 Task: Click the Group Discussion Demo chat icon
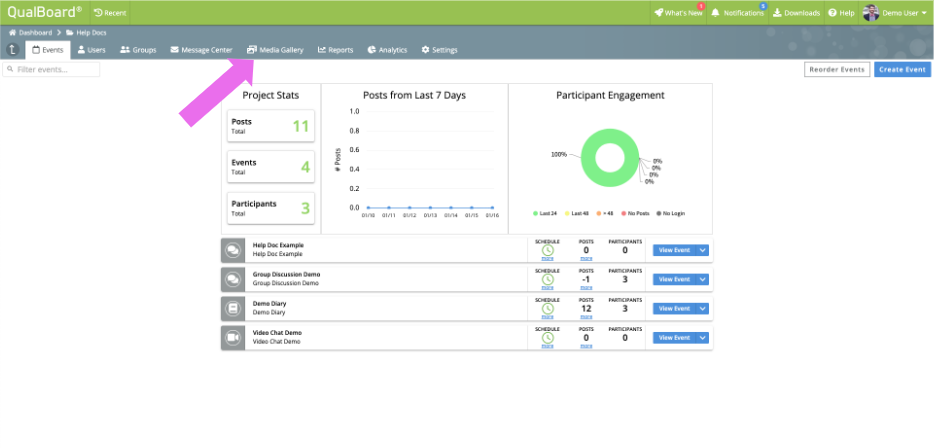coord(233,279)
